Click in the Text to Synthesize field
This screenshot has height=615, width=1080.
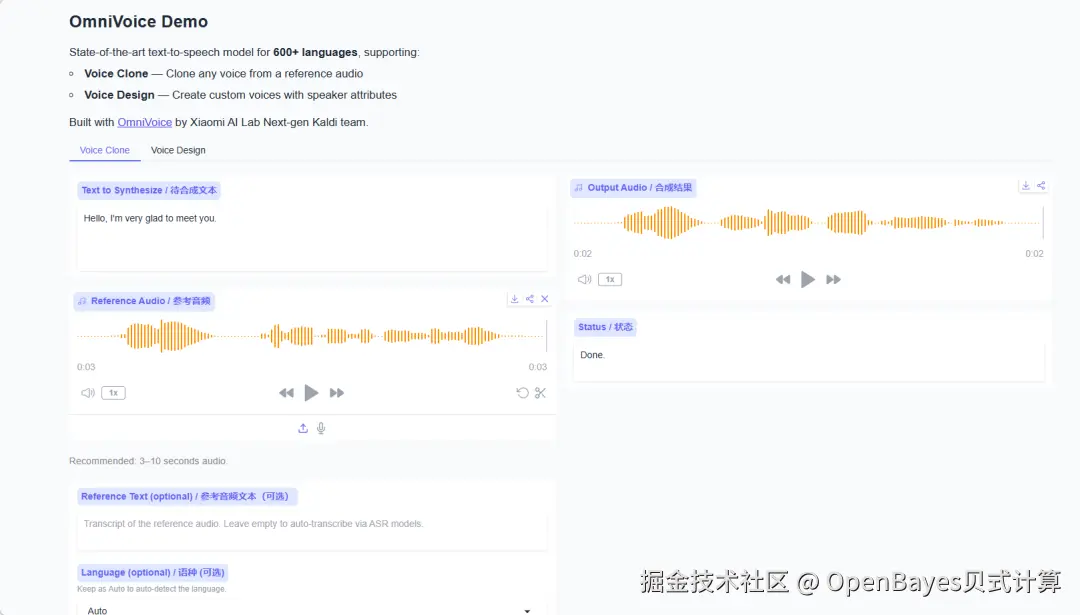312,238
